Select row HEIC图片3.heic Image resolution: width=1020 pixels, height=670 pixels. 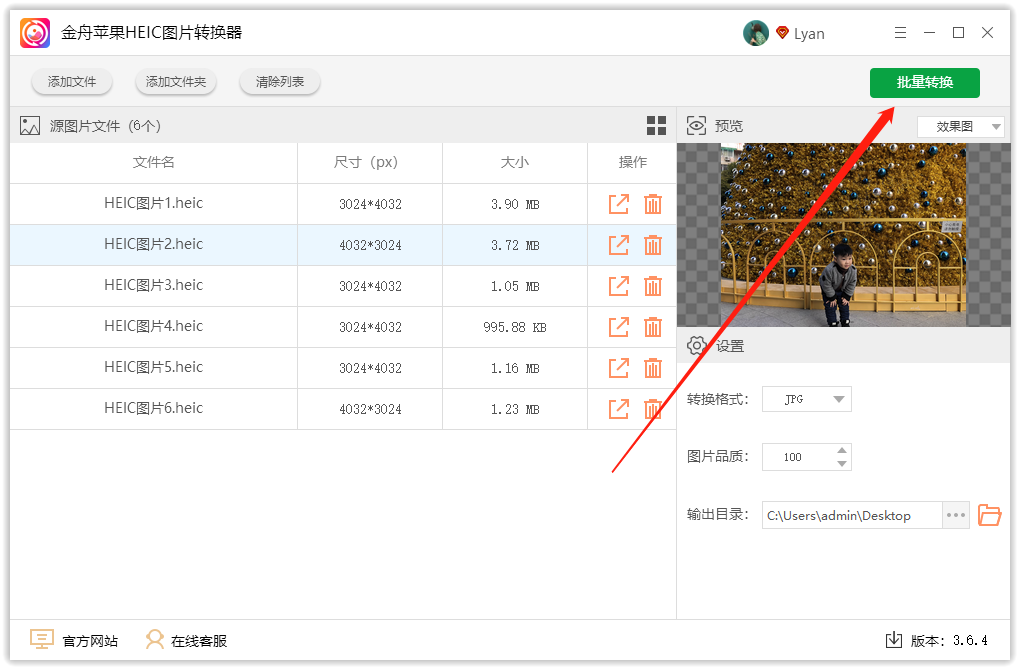pyautogui.click(x=343, y=286)
